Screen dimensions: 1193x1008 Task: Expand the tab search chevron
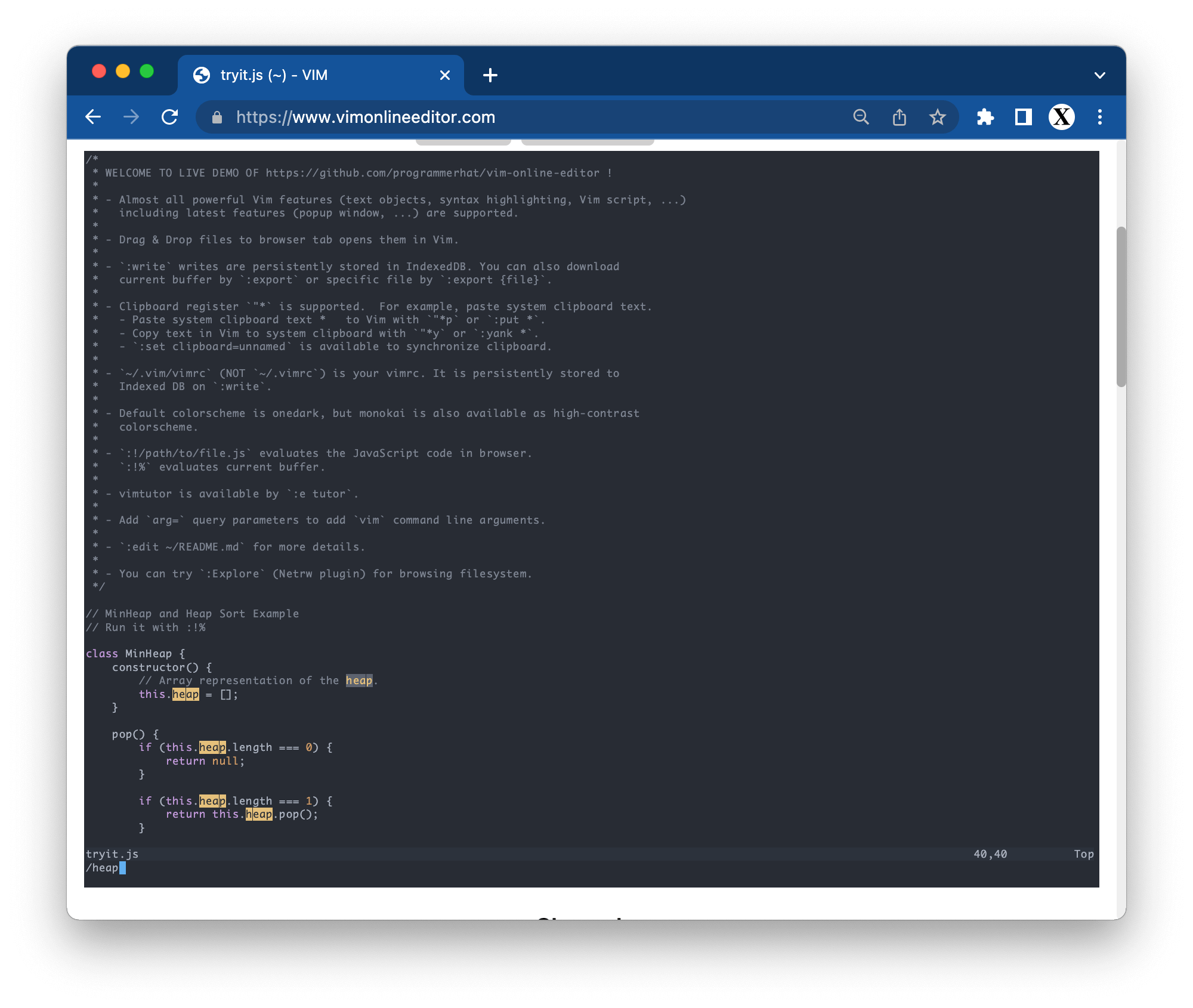tap(1099, 75)
